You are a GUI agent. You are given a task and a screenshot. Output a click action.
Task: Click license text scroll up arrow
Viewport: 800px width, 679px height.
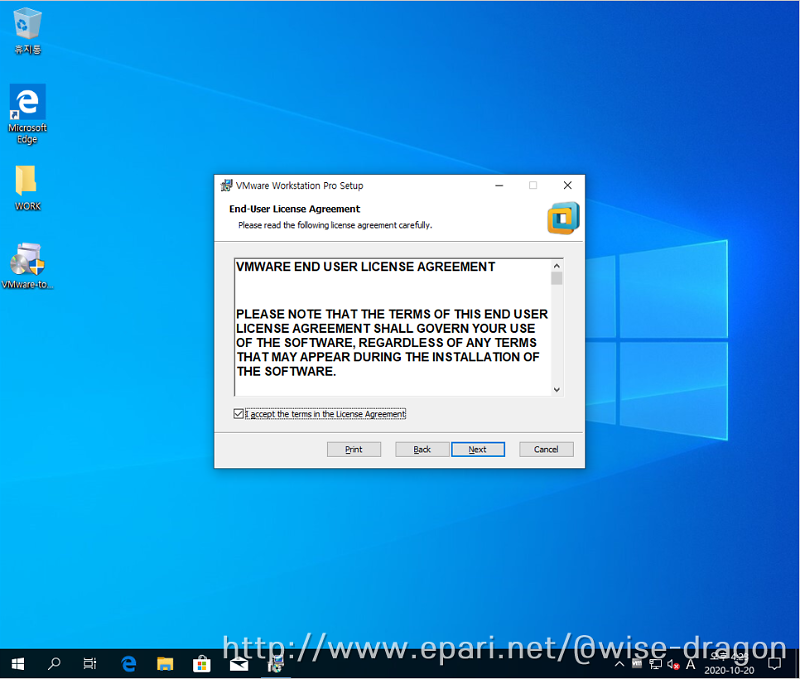[x=557, y=266]
